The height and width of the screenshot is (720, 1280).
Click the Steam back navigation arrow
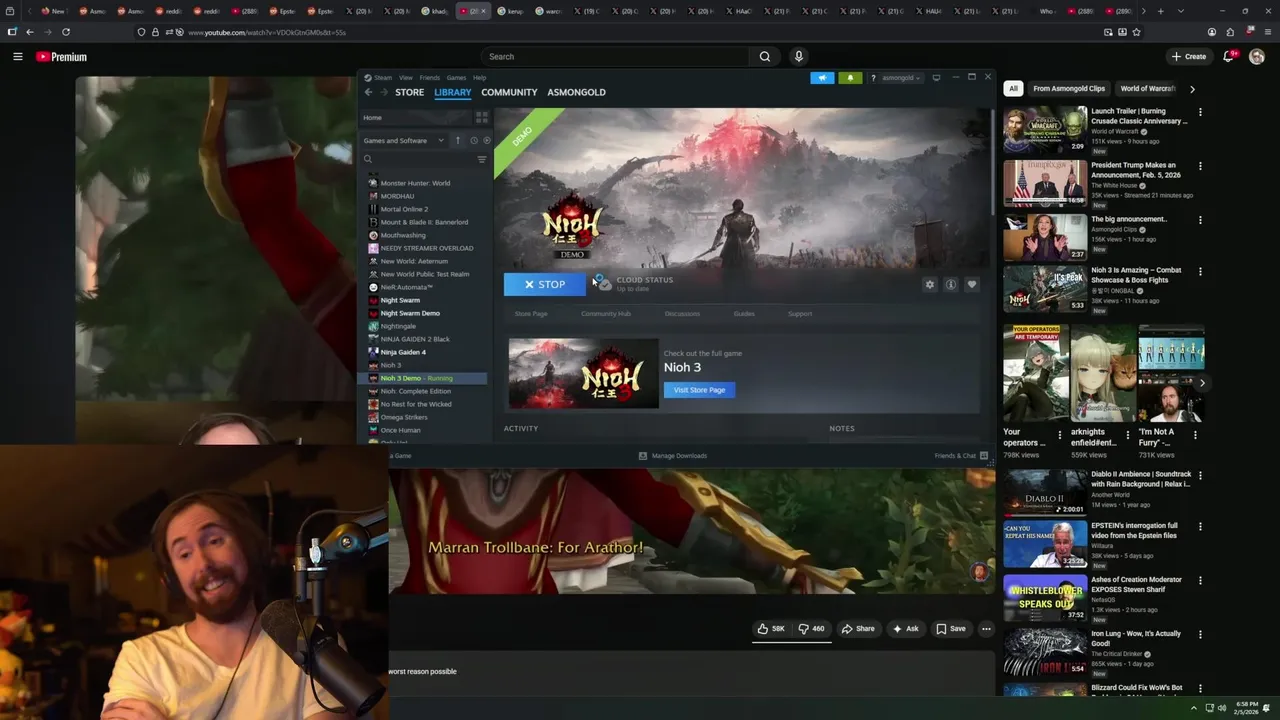pyautogui.click(x=368, y=92)
